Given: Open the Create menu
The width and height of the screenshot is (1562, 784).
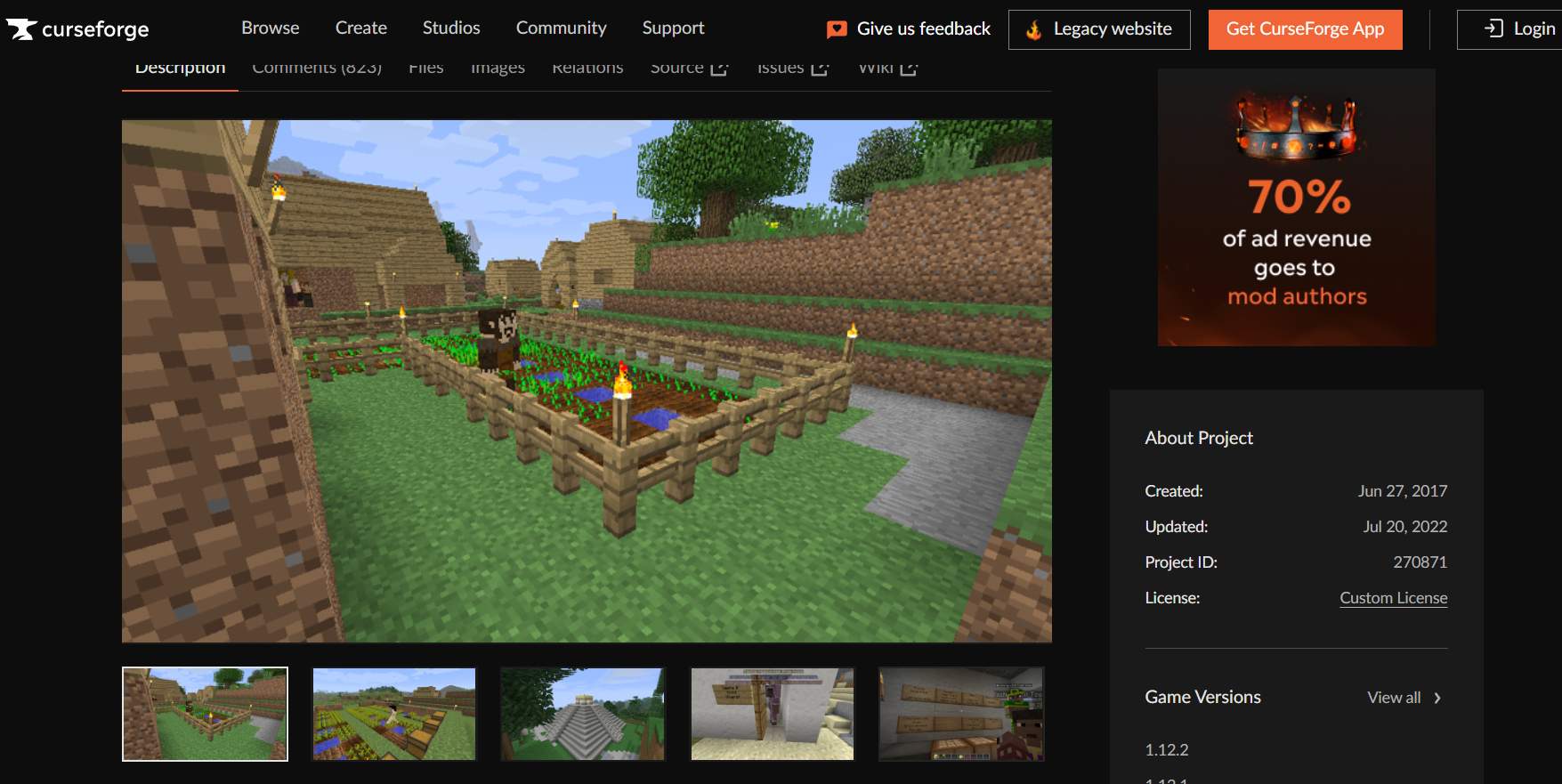Looking at the screenshot, I should (x=361, y=28).
